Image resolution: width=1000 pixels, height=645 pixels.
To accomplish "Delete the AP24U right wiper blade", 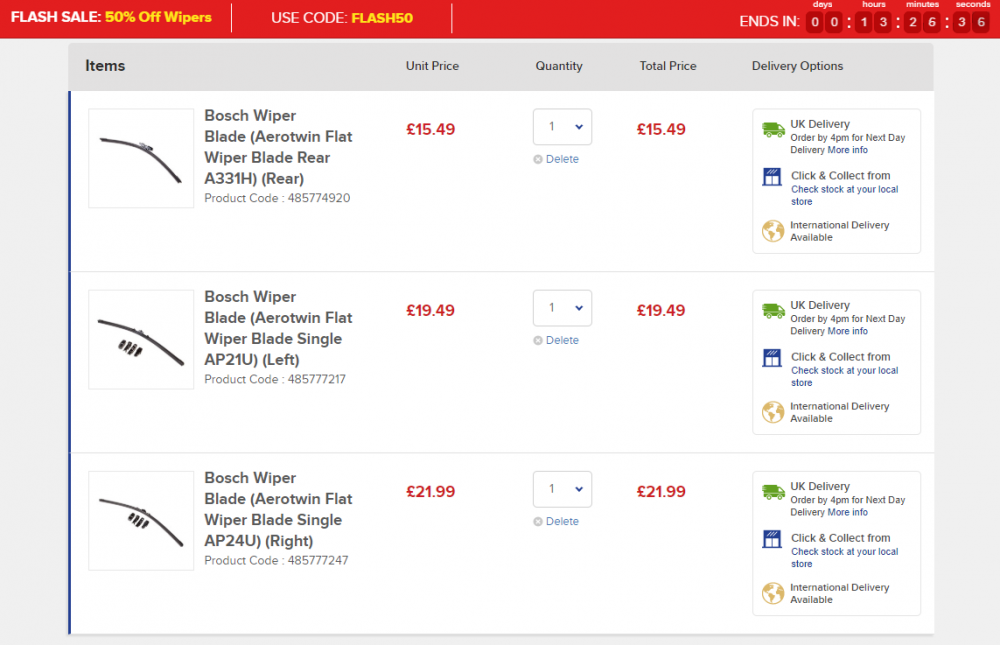I will pyautogui.click(x=562, y=522).
